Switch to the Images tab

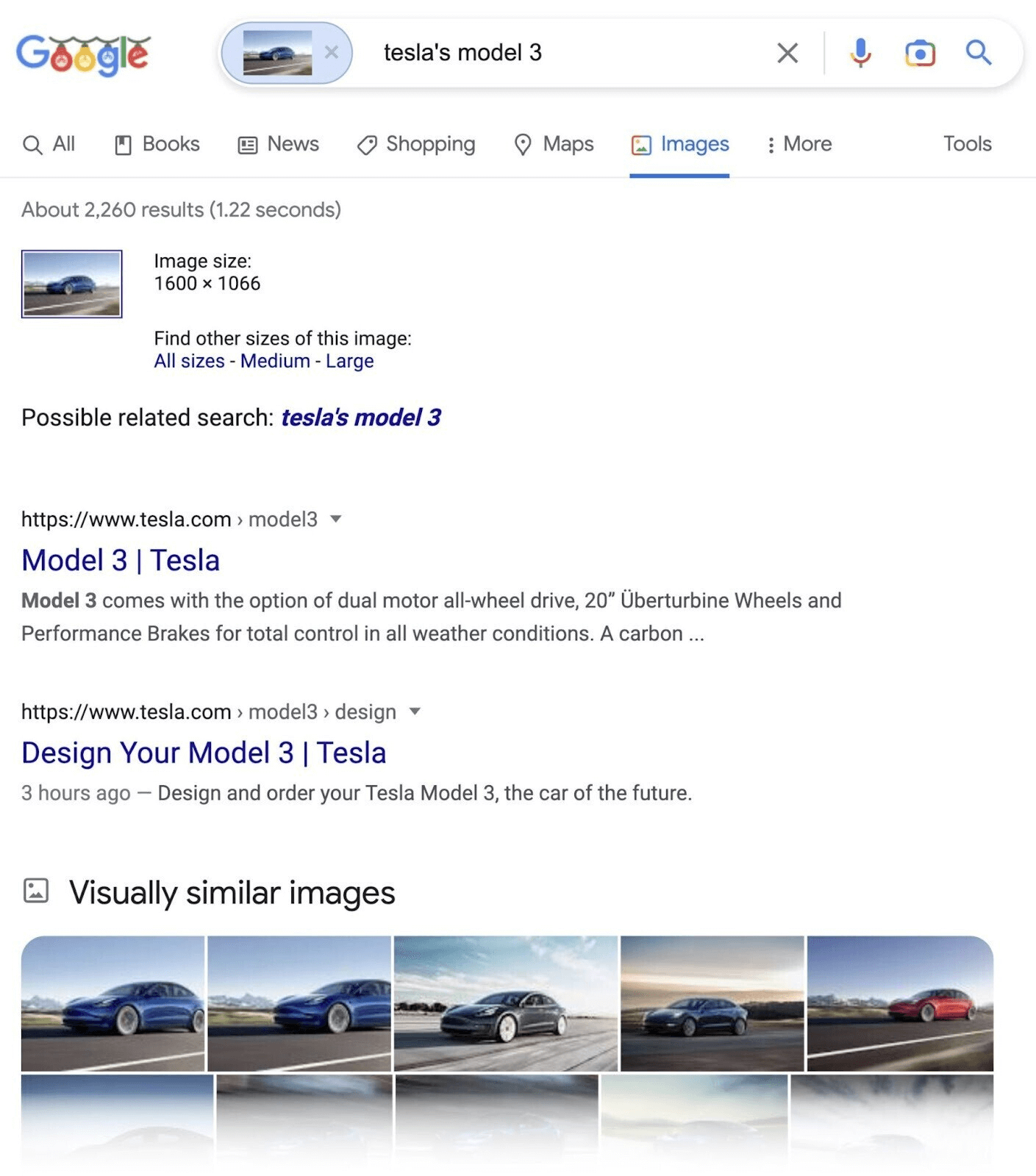pyautogui.click(x=679, y=144)
